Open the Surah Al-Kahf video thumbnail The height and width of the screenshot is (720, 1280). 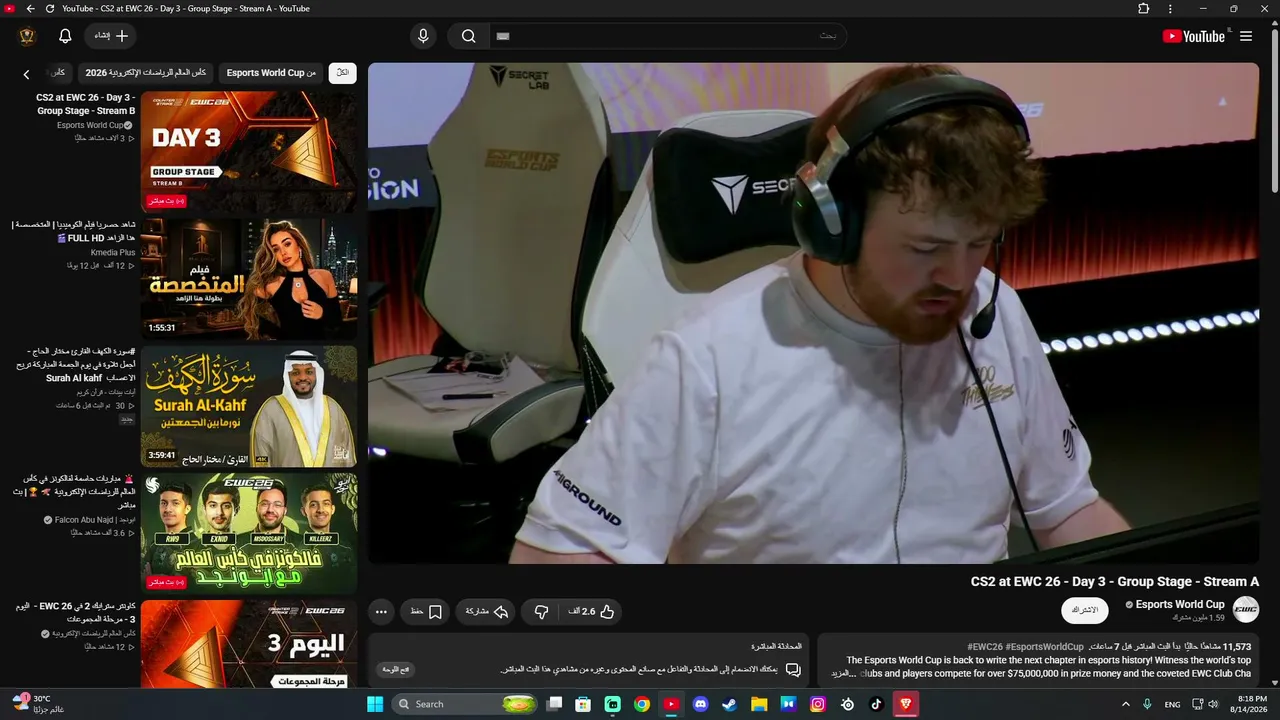249,406
